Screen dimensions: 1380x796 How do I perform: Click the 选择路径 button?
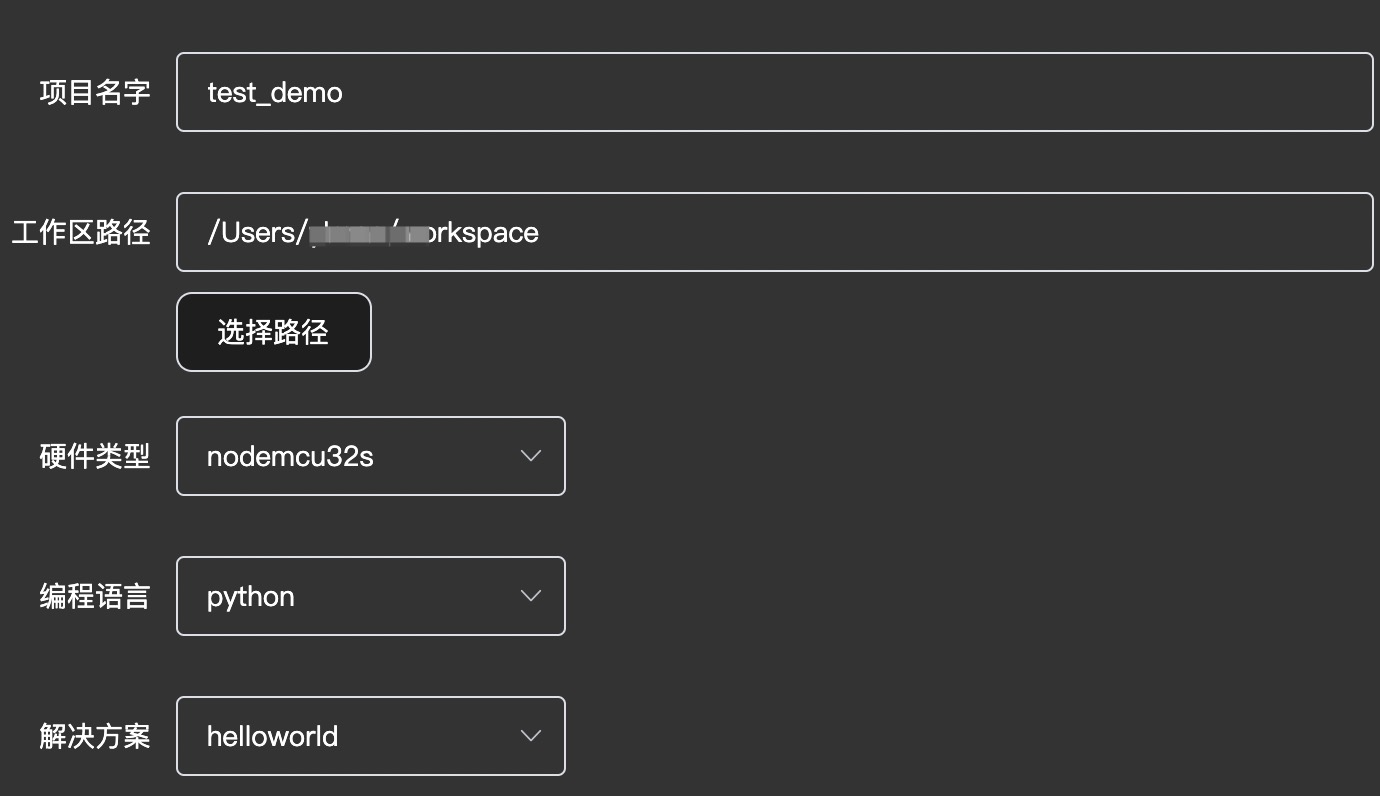(273, 331)
